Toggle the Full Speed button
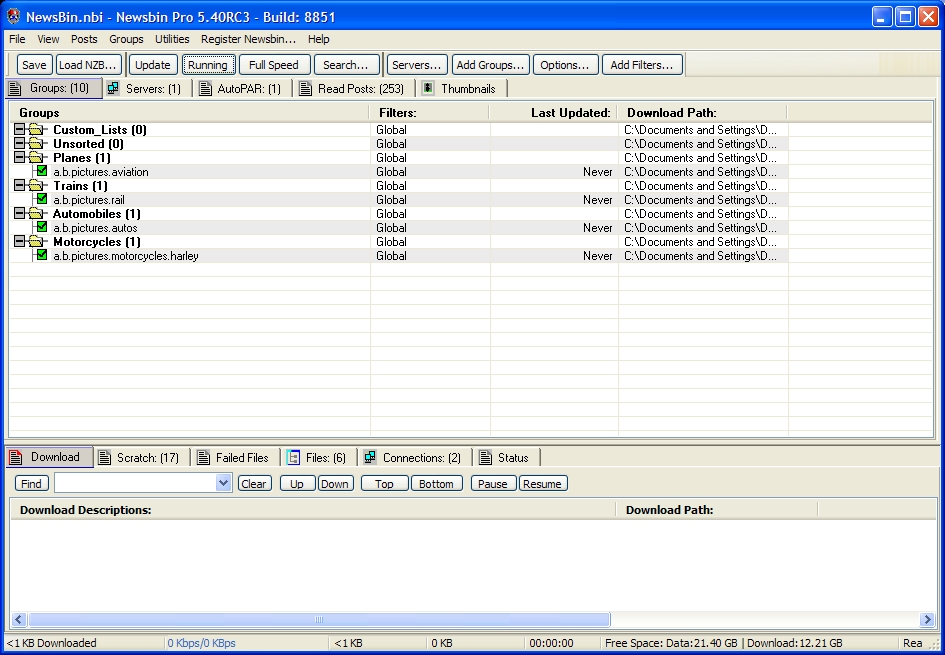The width and height of the screenshot is (945, 655). click(274, 65)
